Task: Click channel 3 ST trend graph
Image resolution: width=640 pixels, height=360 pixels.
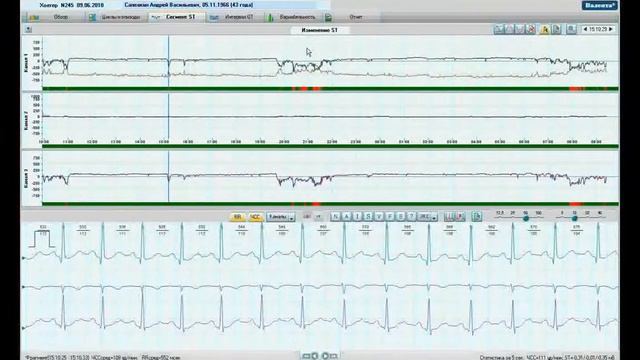Action: tap(330, 176)
